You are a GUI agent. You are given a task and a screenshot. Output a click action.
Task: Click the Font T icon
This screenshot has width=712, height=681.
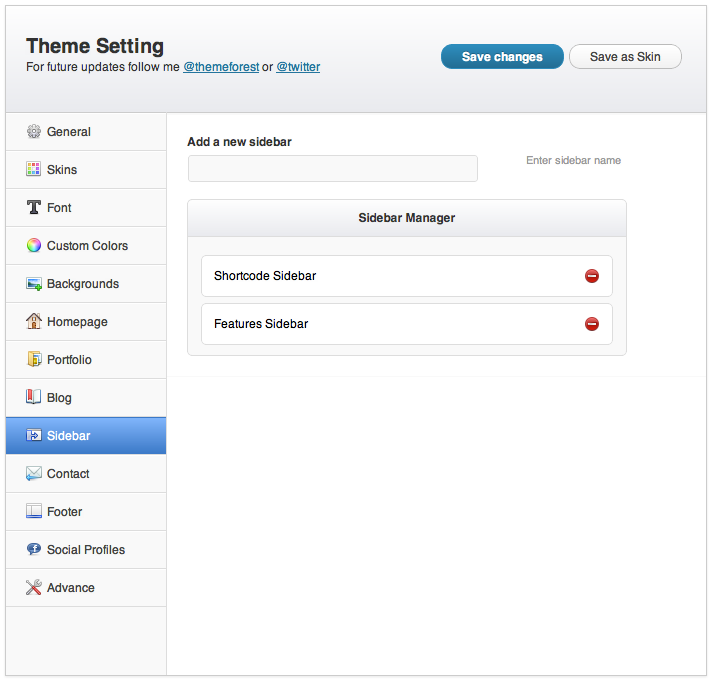coord(34,207)
